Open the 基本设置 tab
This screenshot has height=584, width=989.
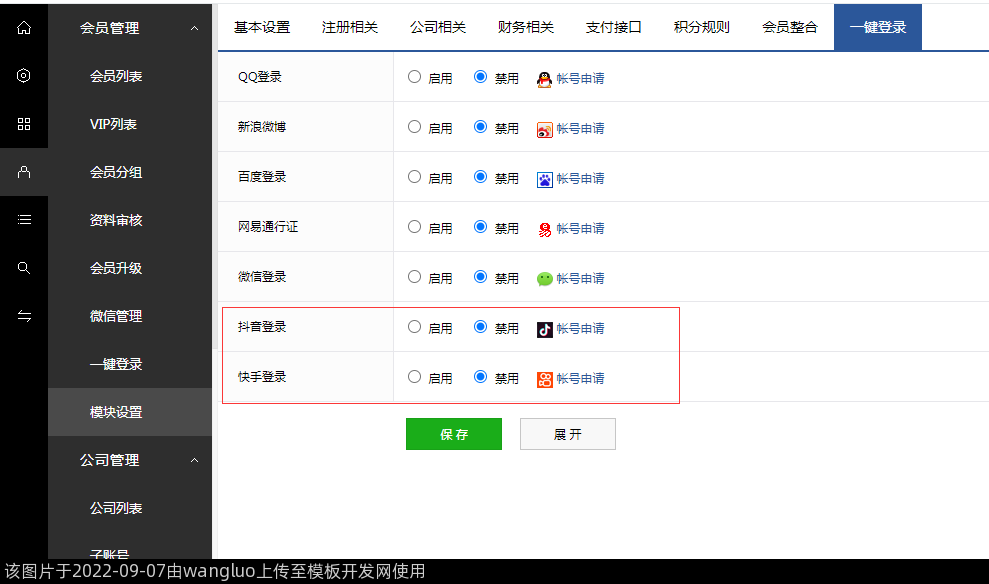[262, 27]
